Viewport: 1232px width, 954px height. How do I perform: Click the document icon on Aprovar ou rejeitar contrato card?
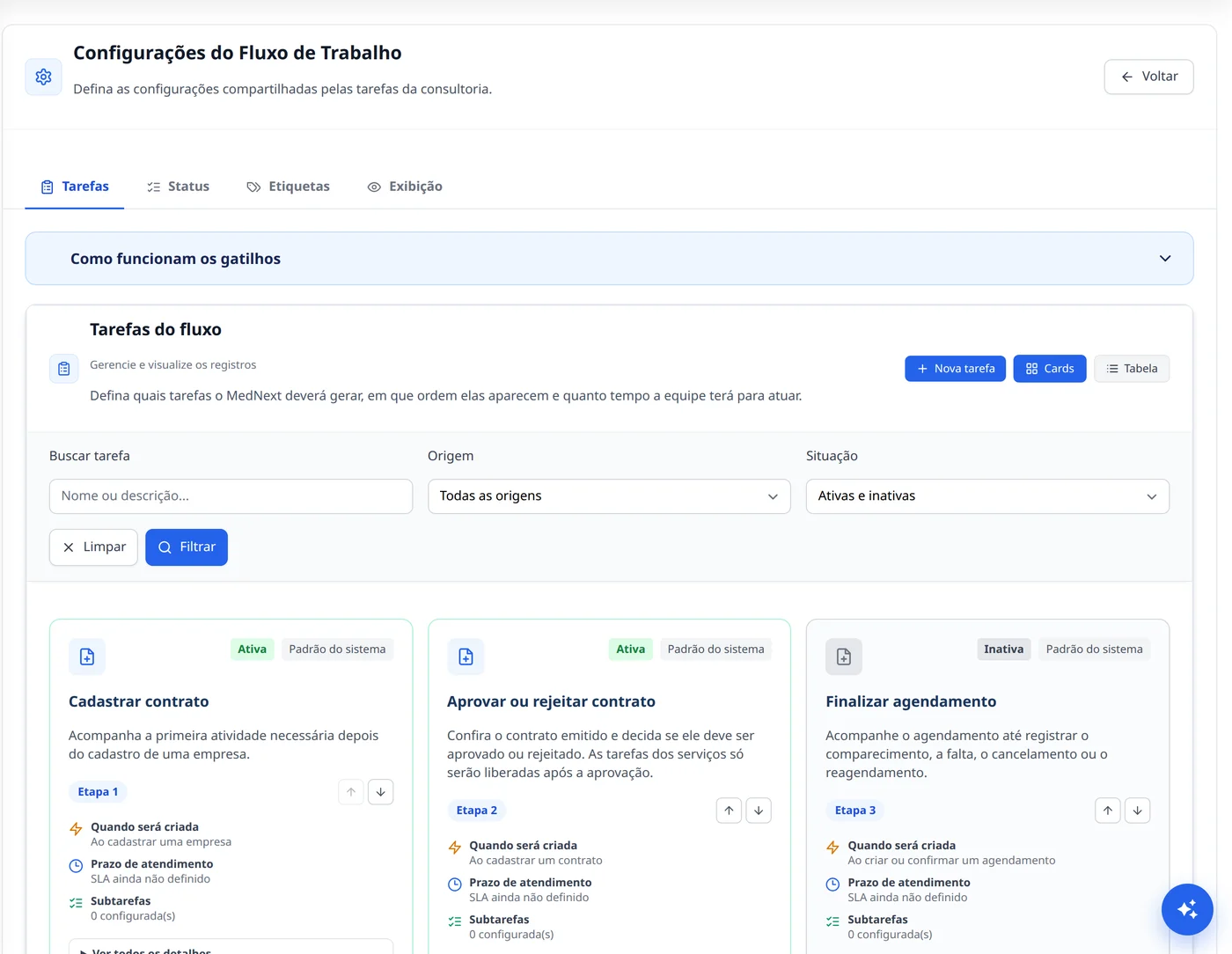(466, 657)
